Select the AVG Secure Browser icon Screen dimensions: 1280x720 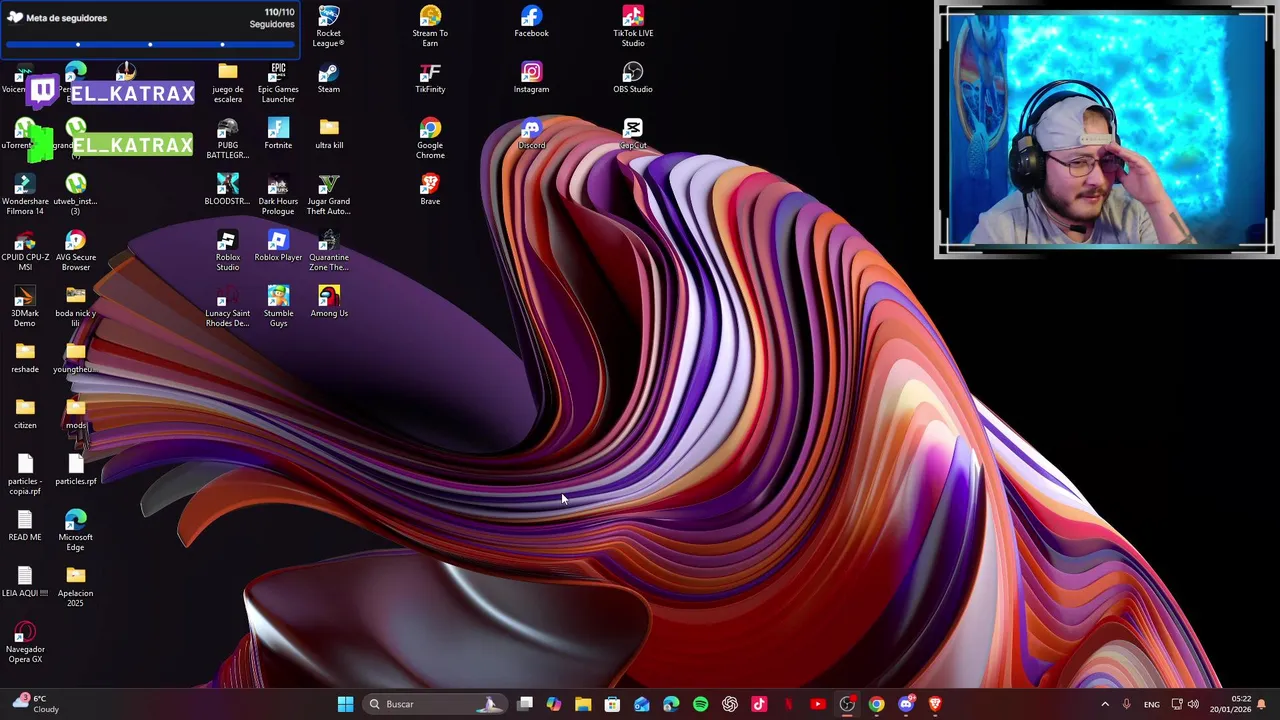click(x=76, y=250)
